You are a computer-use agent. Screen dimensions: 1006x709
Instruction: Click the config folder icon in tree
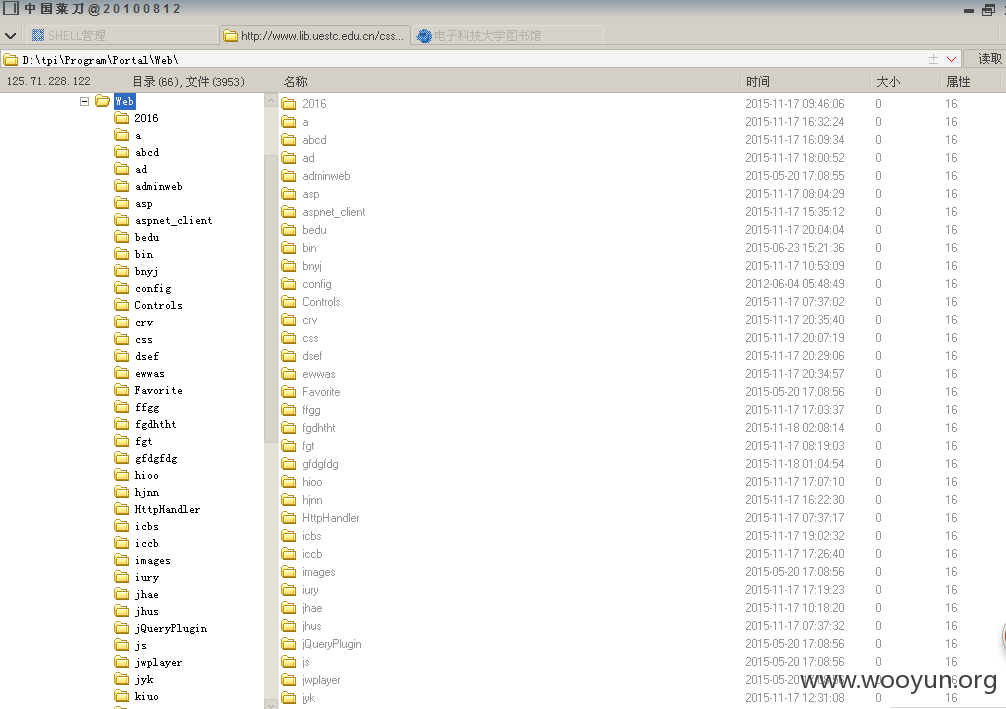point(122,288)
